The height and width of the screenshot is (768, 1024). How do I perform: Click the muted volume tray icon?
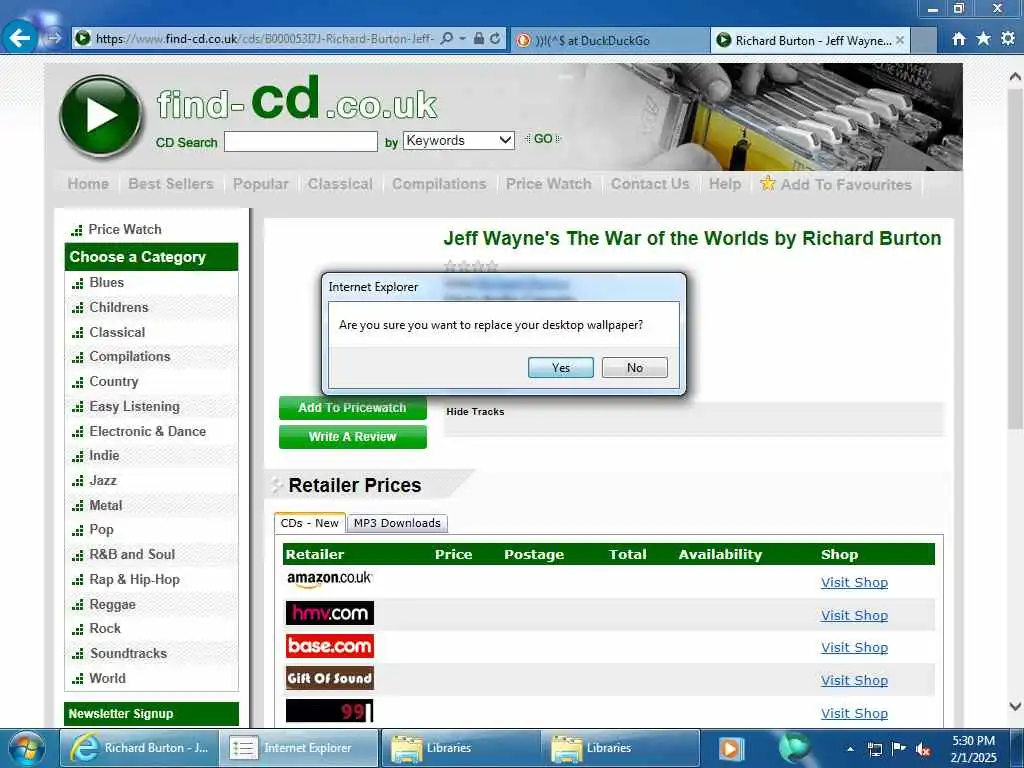pos(923,749)
